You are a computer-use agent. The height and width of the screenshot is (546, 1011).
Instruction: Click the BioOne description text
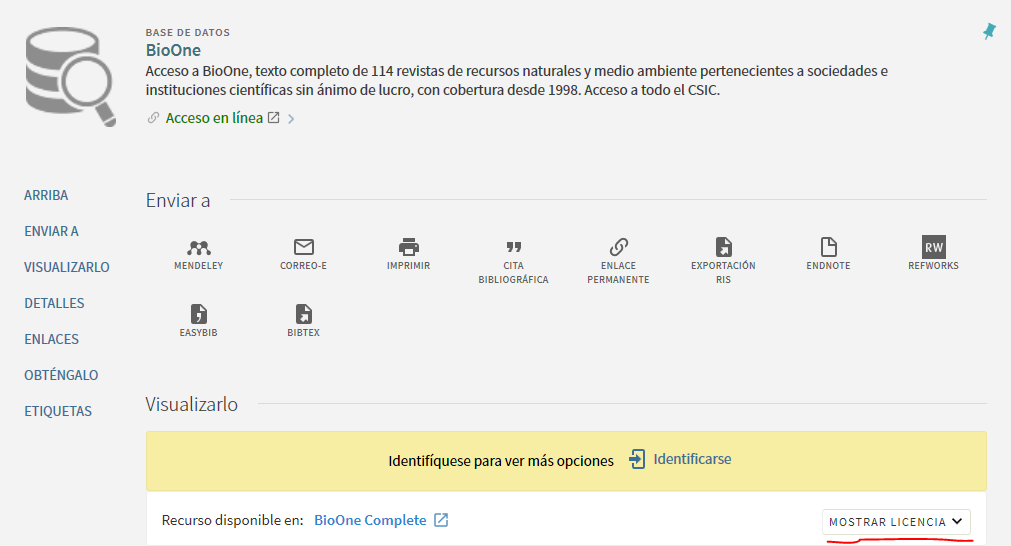516,81
